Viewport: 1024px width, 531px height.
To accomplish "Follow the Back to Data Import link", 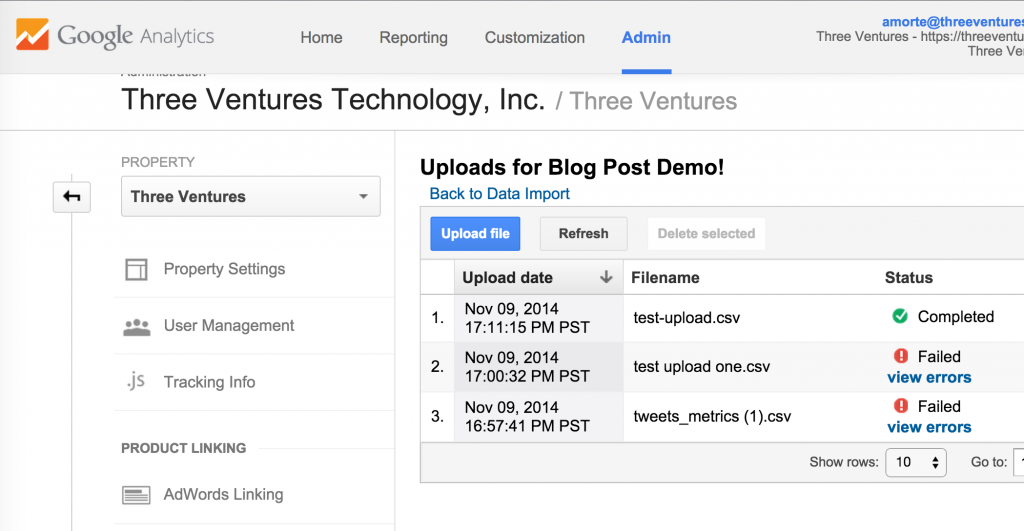I will coord(500,194).
